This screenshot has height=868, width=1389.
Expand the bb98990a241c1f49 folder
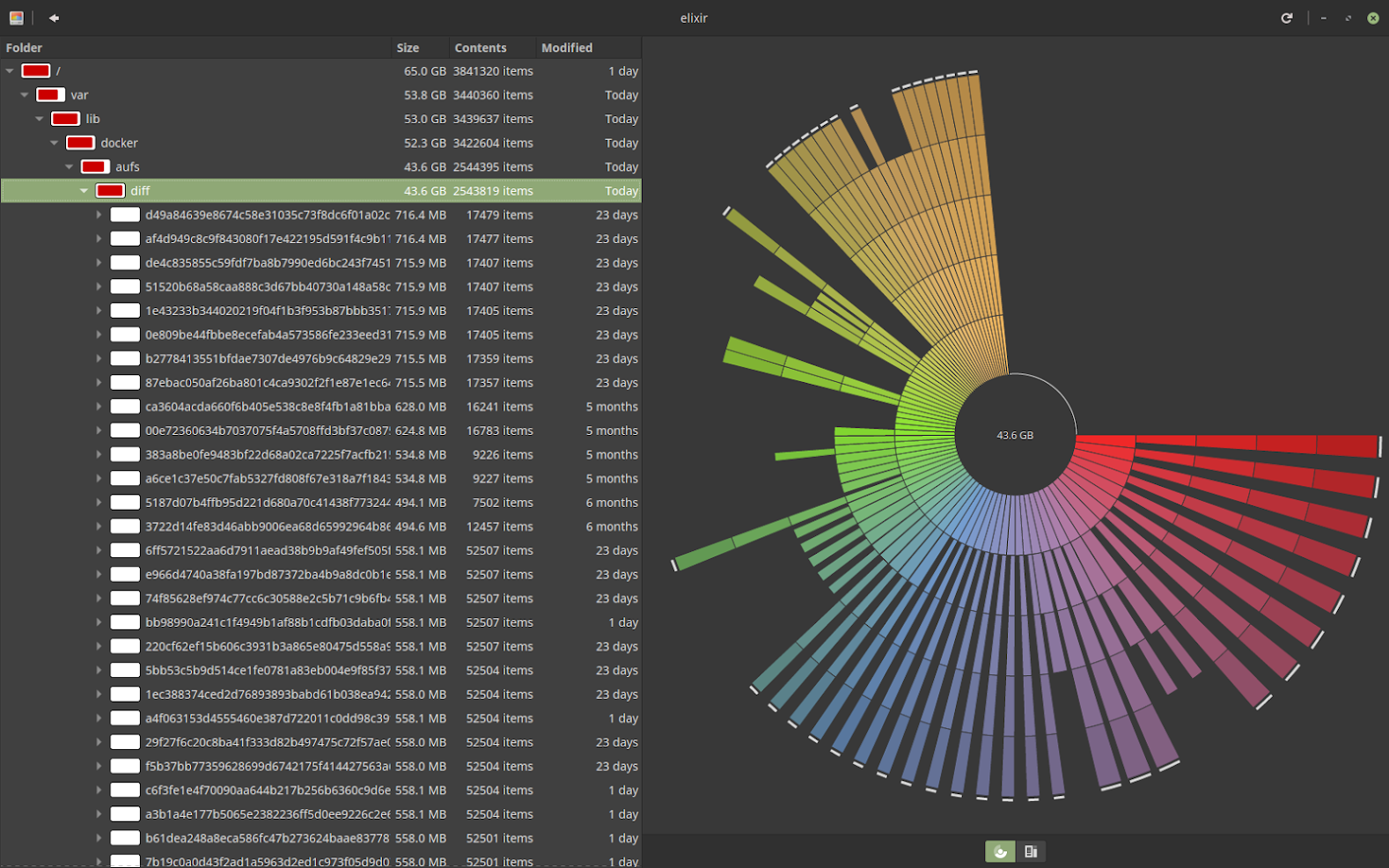pos(99,622)
